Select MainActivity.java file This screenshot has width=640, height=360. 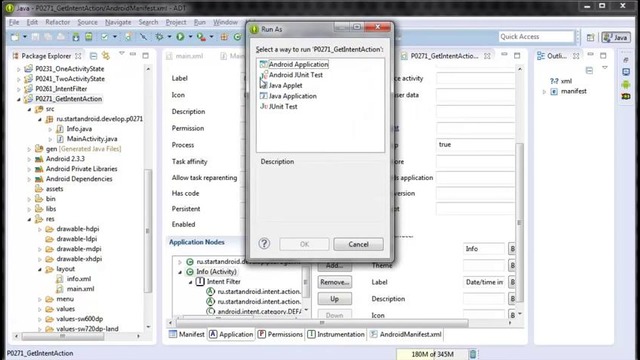(x=92, y=139)
